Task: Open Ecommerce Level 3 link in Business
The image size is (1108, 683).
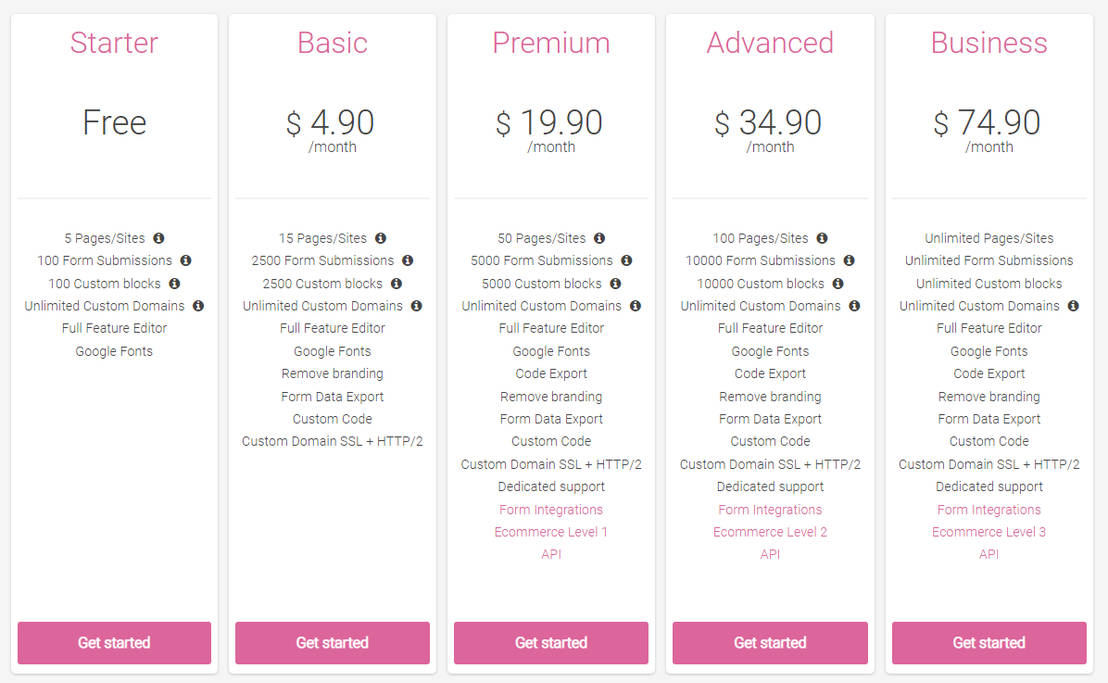Action: coord(989,532)
